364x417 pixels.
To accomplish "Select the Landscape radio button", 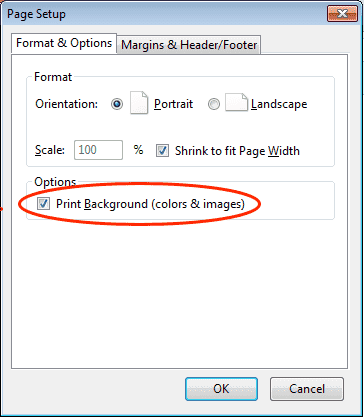I will tap(214, 104).
